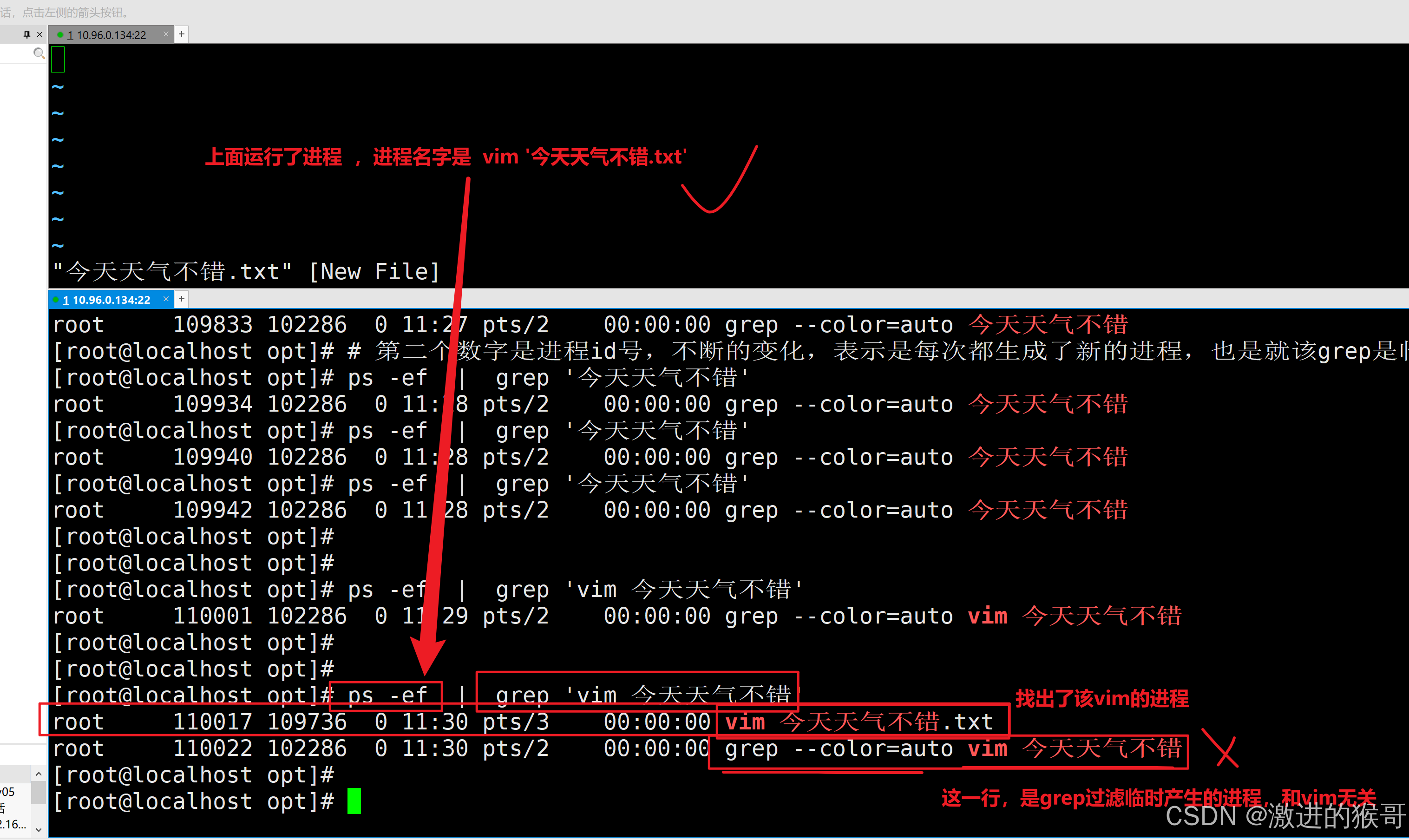
Task: Add a new tab in upper pane
Action: tap(182, 34)
